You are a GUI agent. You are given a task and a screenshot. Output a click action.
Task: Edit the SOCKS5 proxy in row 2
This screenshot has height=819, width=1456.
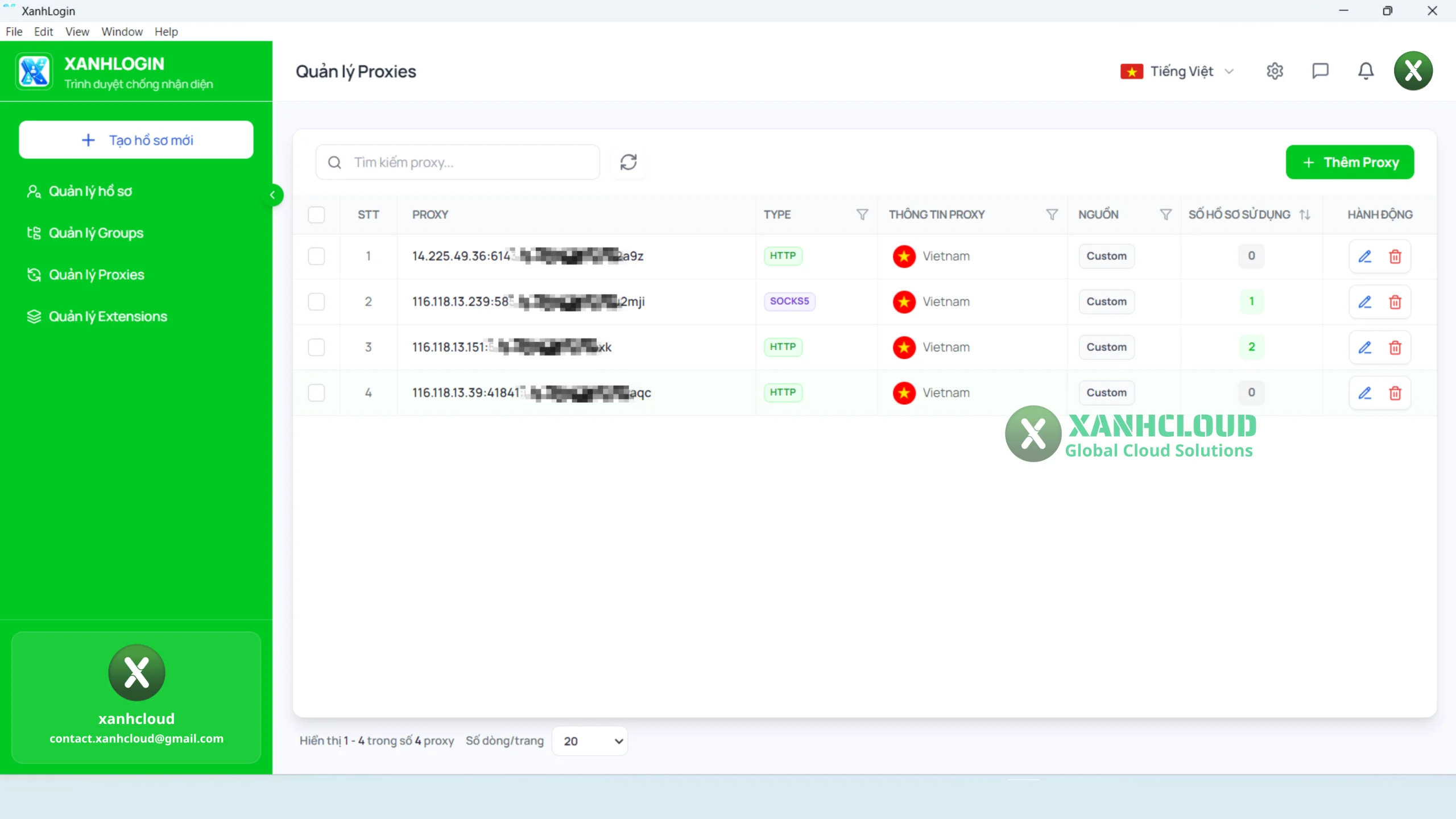(1365, 302)
